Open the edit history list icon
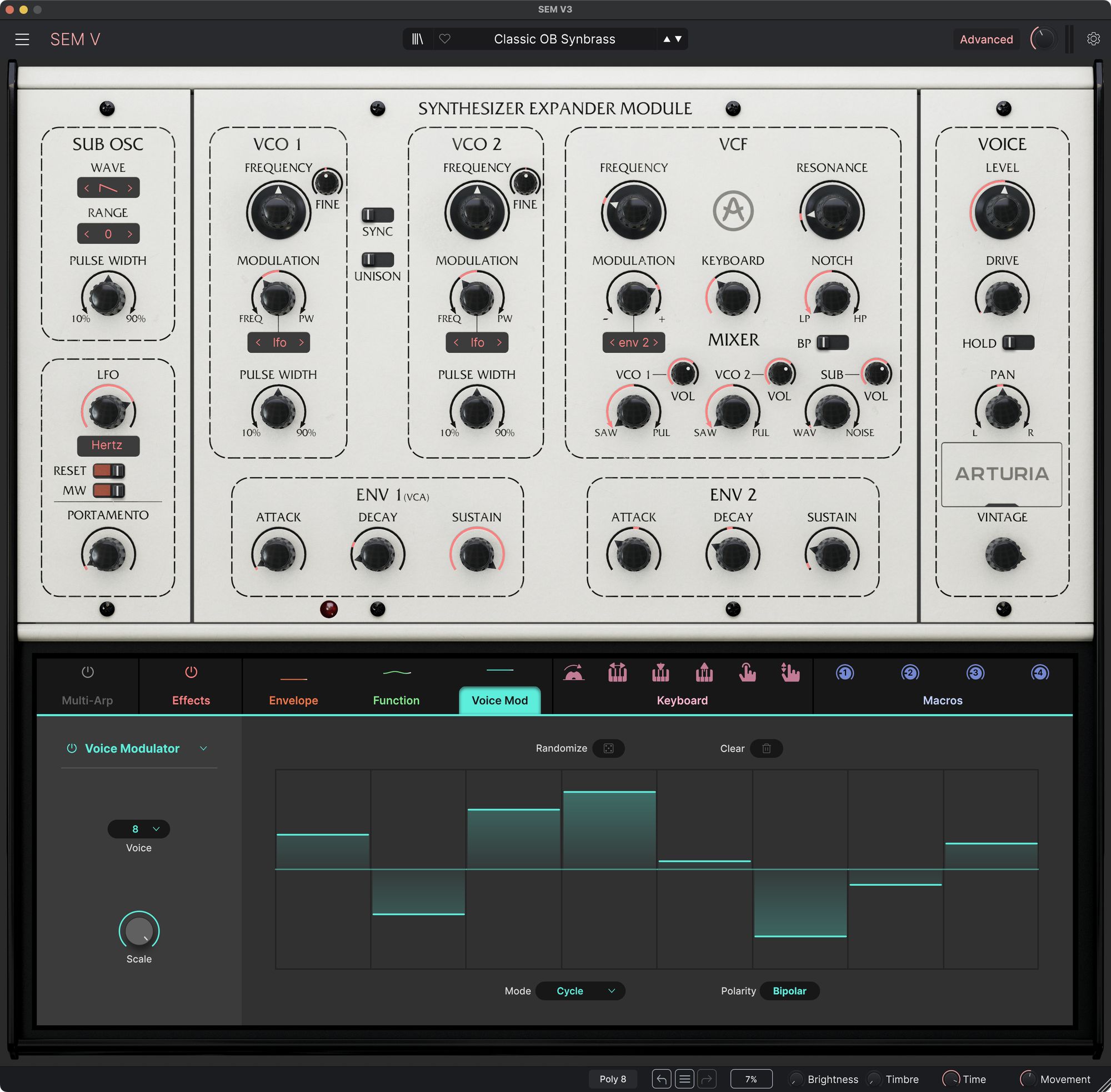The image size is (1111, 1092). click(x=684, y=1079)
